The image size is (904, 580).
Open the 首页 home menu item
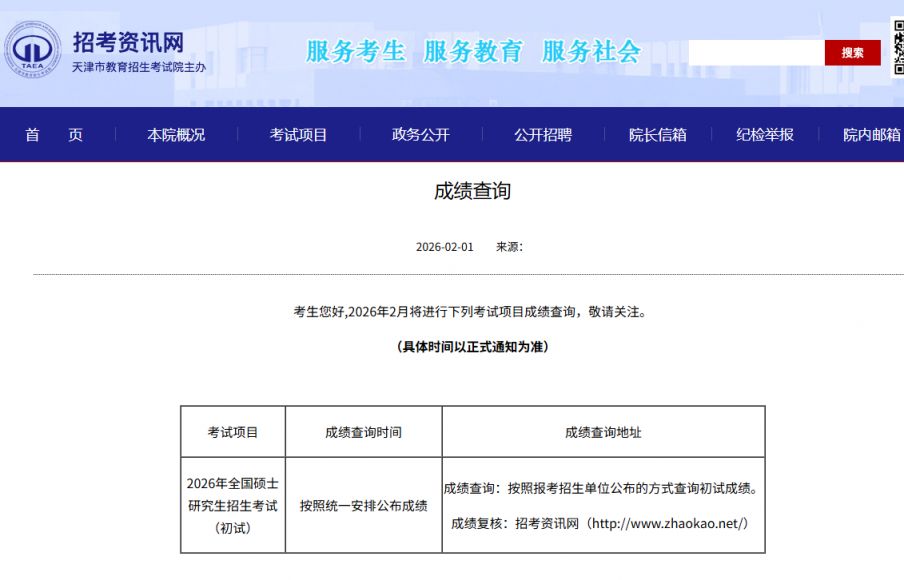tap(54, 135)
